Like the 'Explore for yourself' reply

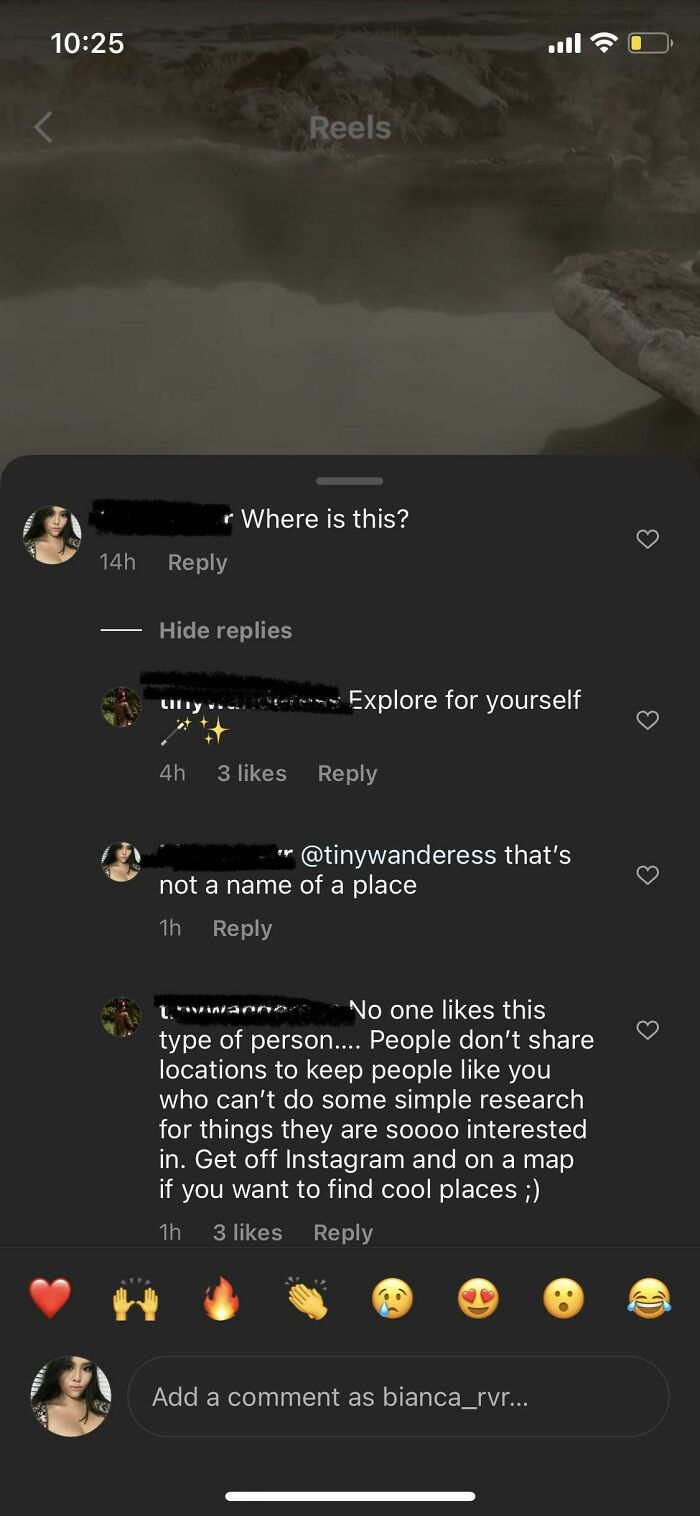[x=648, y=720]
